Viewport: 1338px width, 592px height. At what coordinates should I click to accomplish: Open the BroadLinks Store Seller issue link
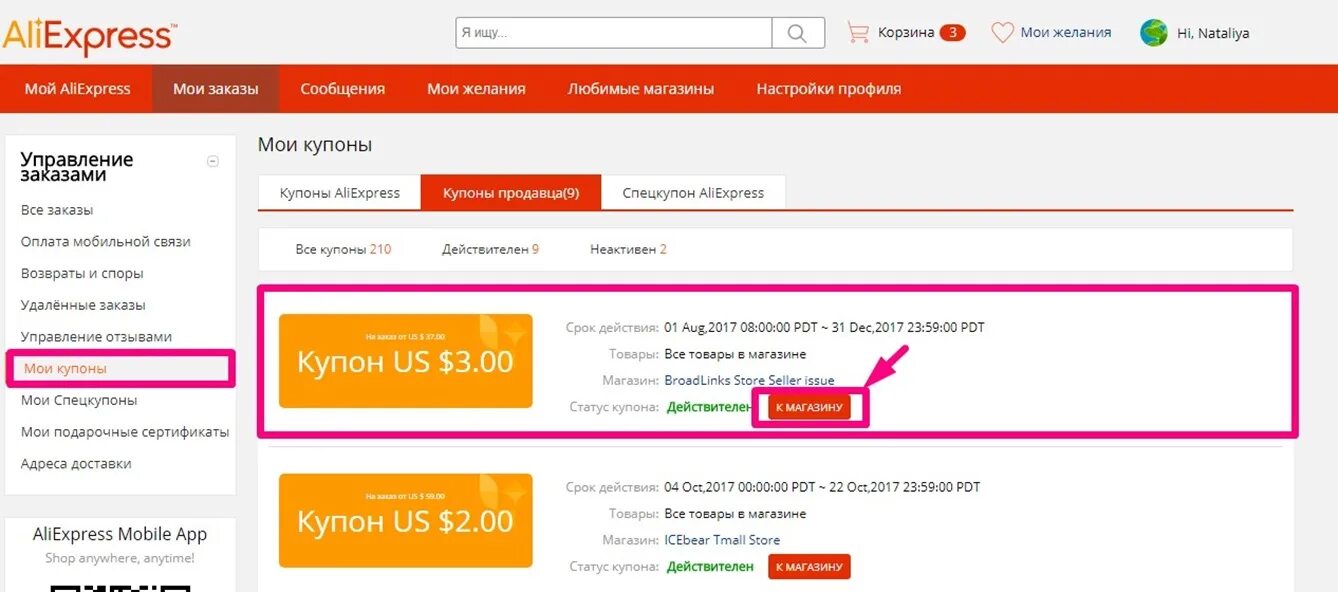click(749, 380)
